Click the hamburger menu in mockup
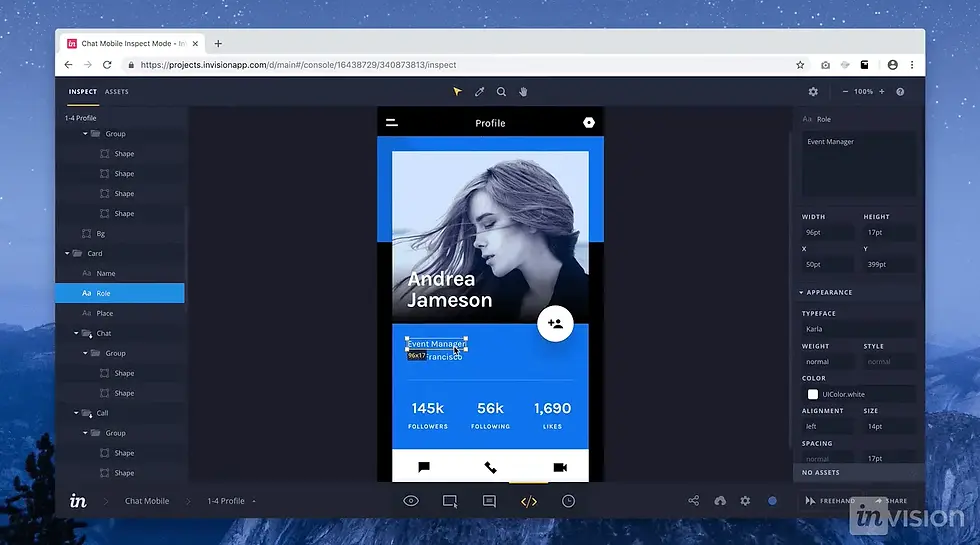Screen dimensions: 980x545 [x=392, y=123]
